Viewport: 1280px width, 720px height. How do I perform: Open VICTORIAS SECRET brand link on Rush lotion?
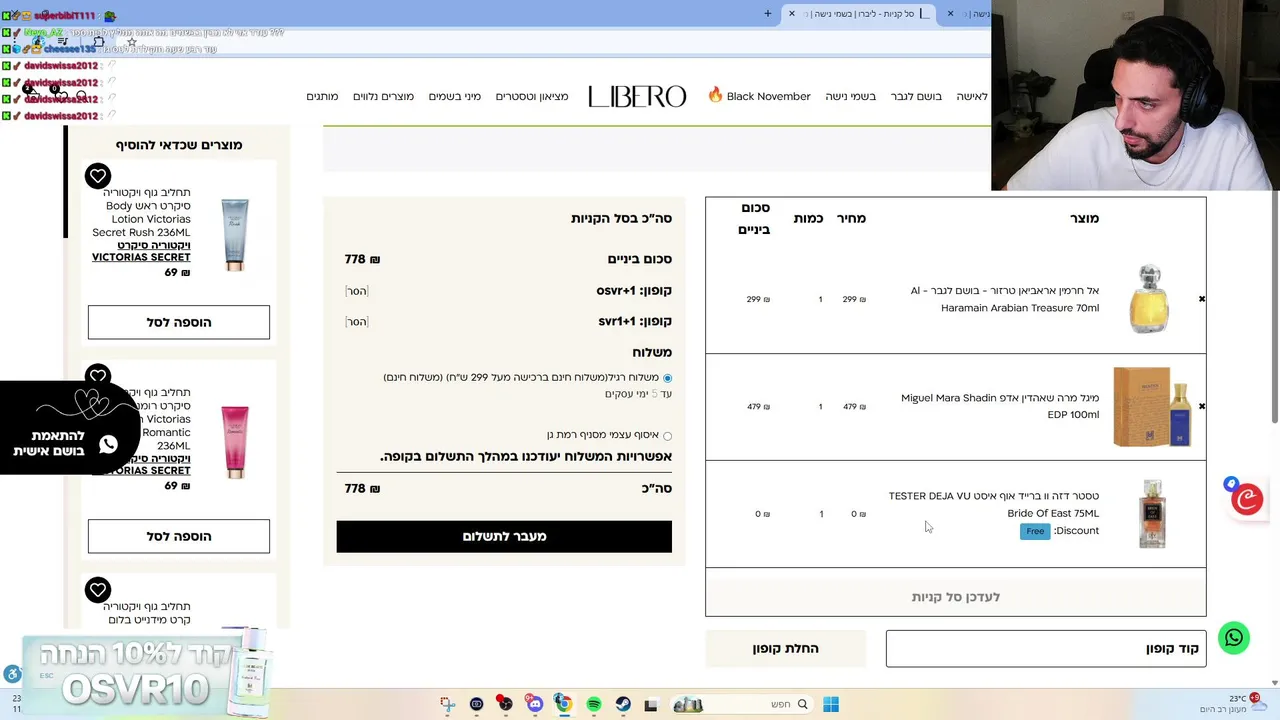tap(141, 251)
